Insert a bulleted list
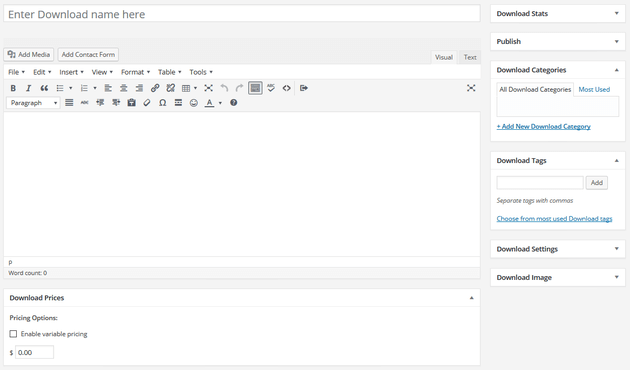 pos(60,88)
